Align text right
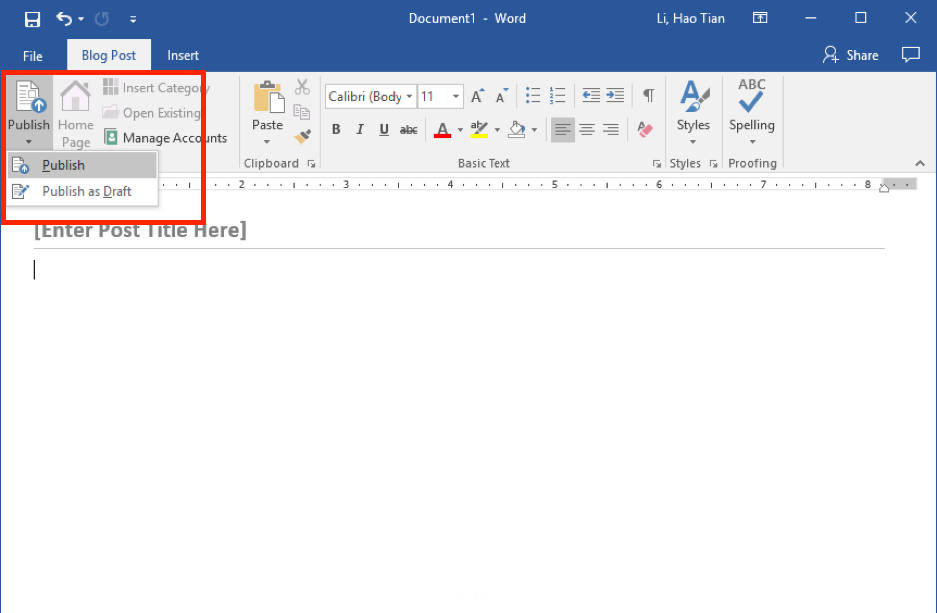The height and width of the screenshot is (613, 937). point(611,129)
